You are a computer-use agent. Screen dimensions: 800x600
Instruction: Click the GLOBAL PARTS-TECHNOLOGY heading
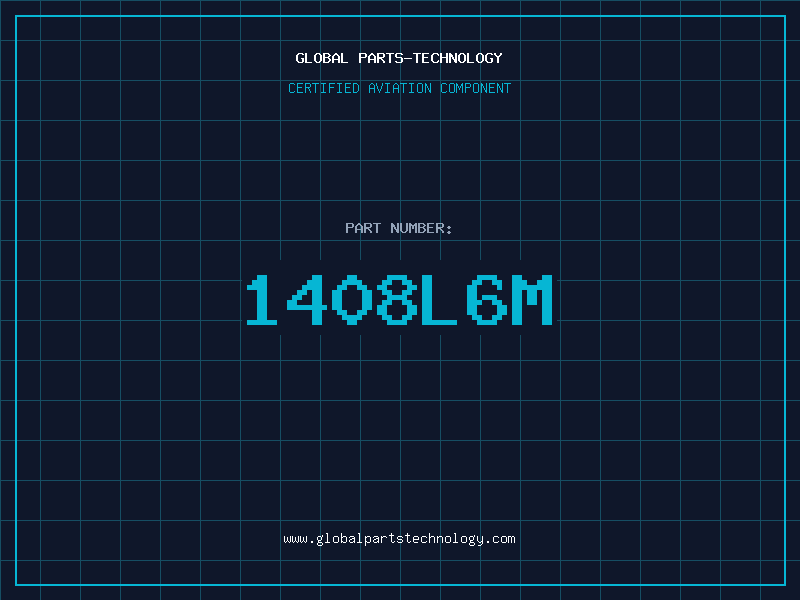(x=399, y=58)
